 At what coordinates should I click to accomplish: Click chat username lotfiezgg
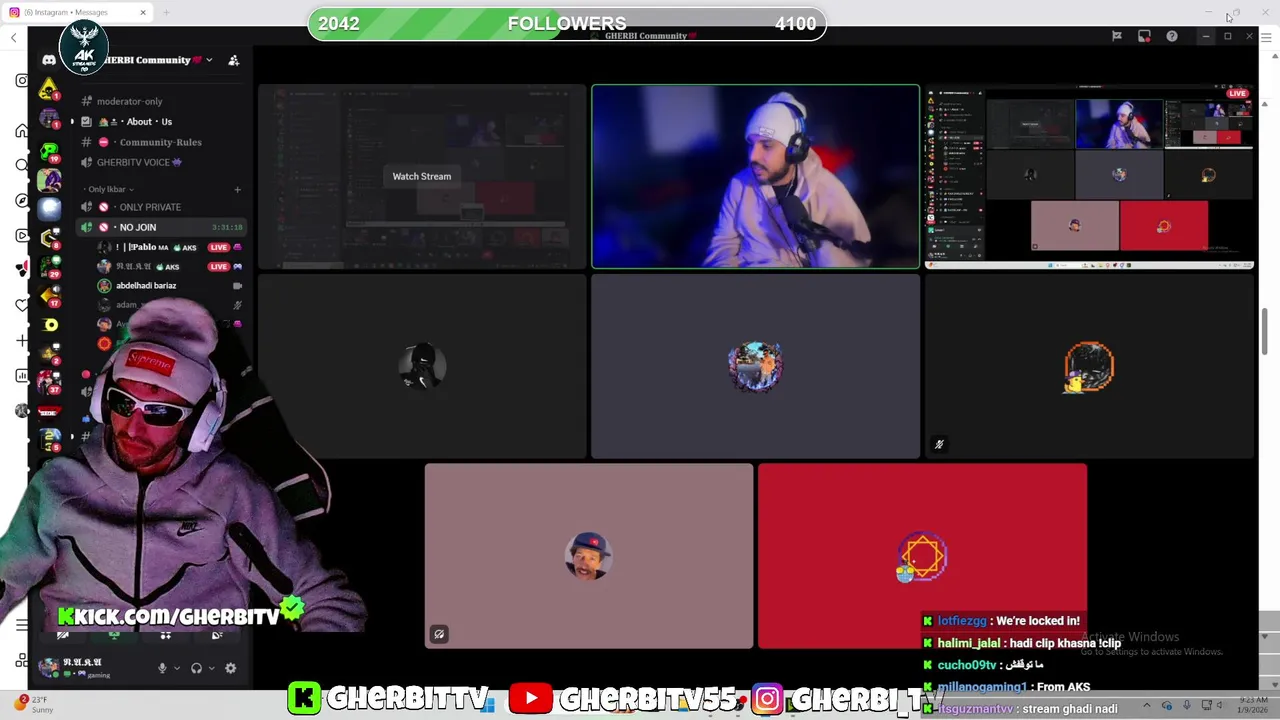[961, 621]
